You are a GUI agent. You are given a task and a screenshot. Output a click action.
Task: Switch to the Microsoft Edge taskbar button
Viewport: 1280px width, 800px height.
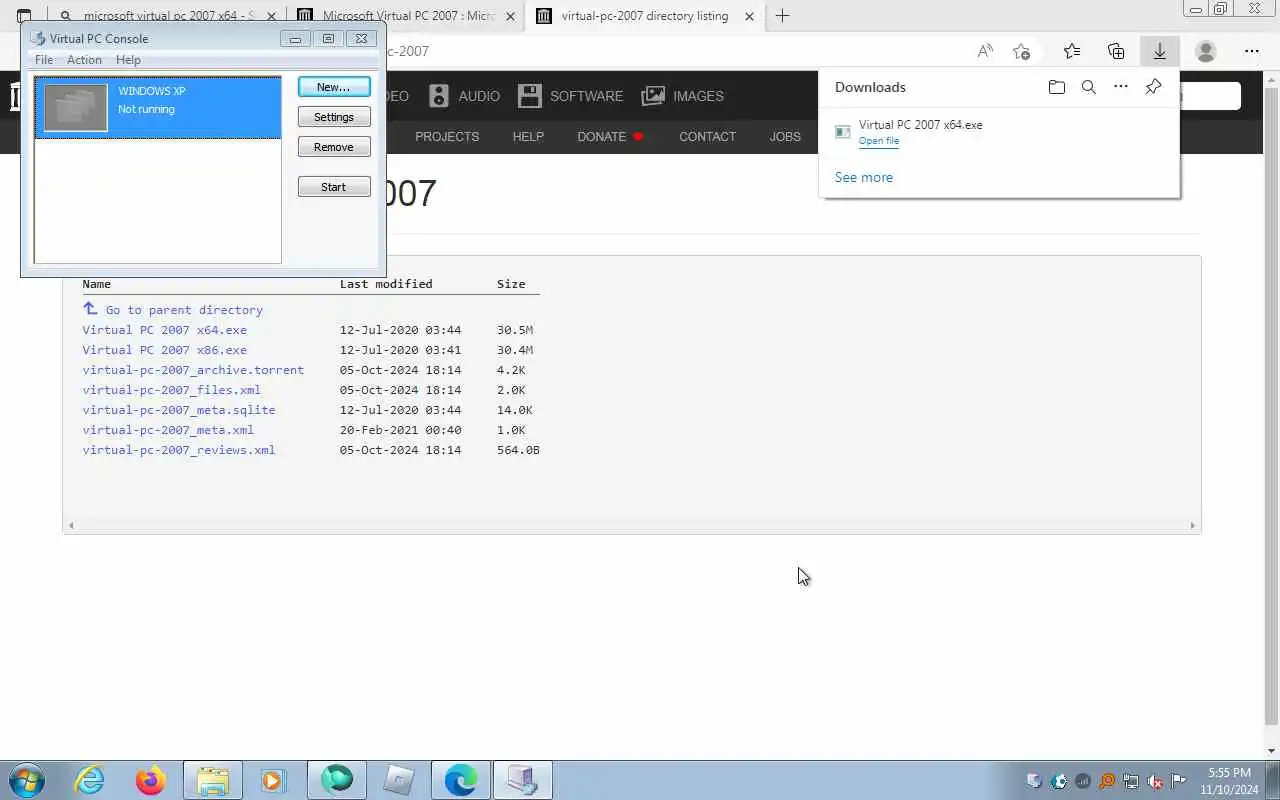click(460, 780)
